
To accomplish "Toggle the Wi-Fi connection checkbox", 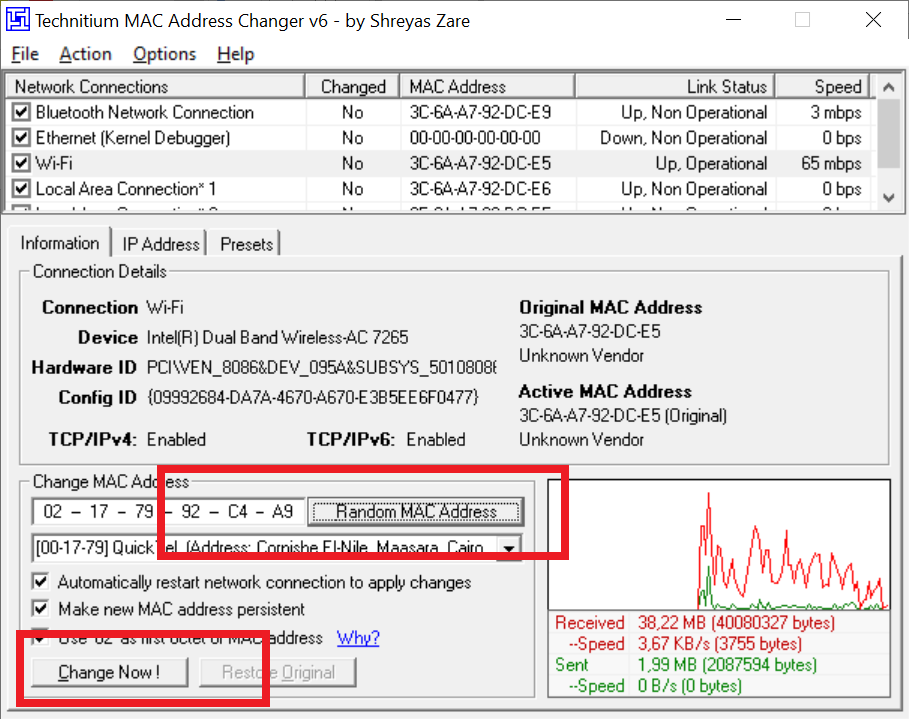I will click(21, 164).
